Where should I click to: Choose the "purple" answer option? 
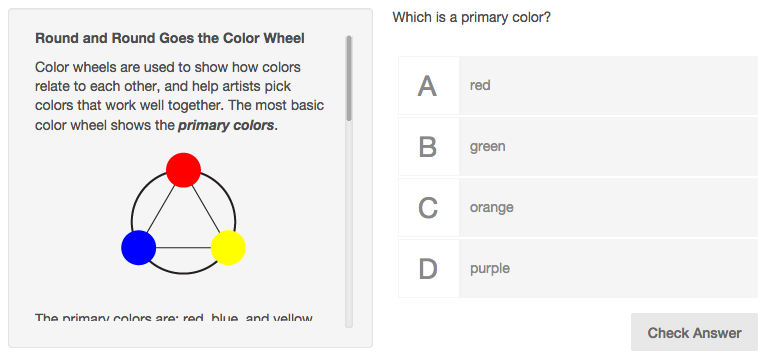578,269
